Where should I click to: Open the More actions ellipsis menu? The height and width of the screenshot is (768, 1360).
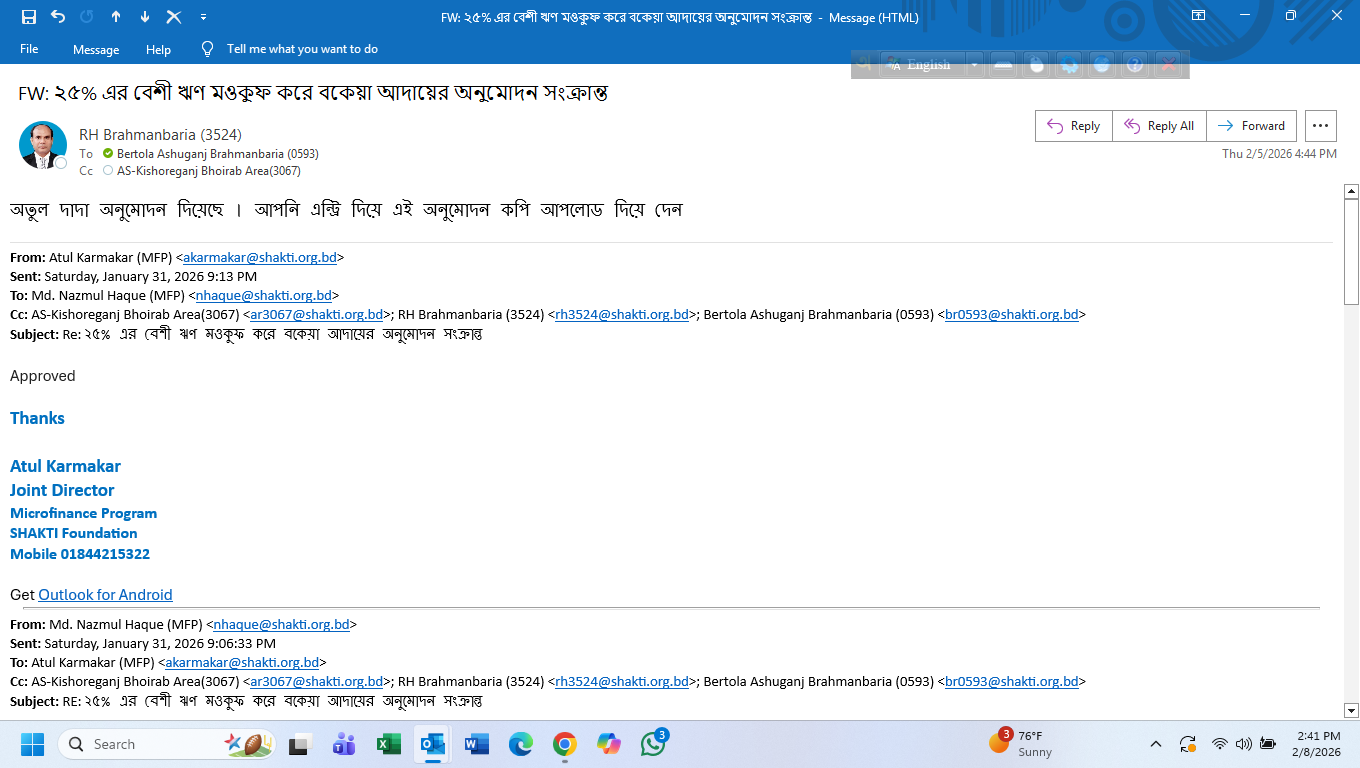(x=1320, y=126)
